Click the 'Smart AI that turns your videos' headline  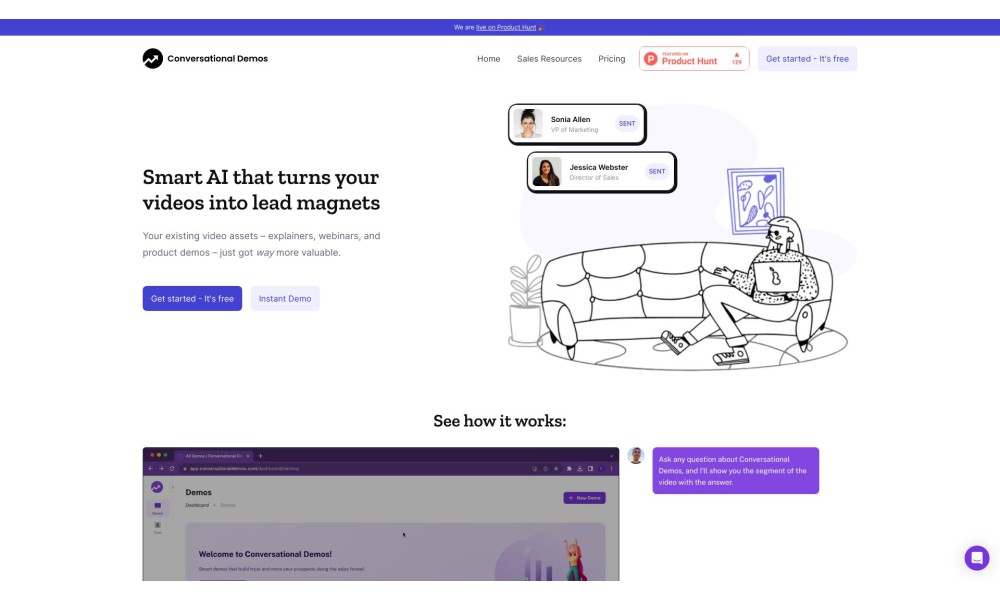point(261,189)
